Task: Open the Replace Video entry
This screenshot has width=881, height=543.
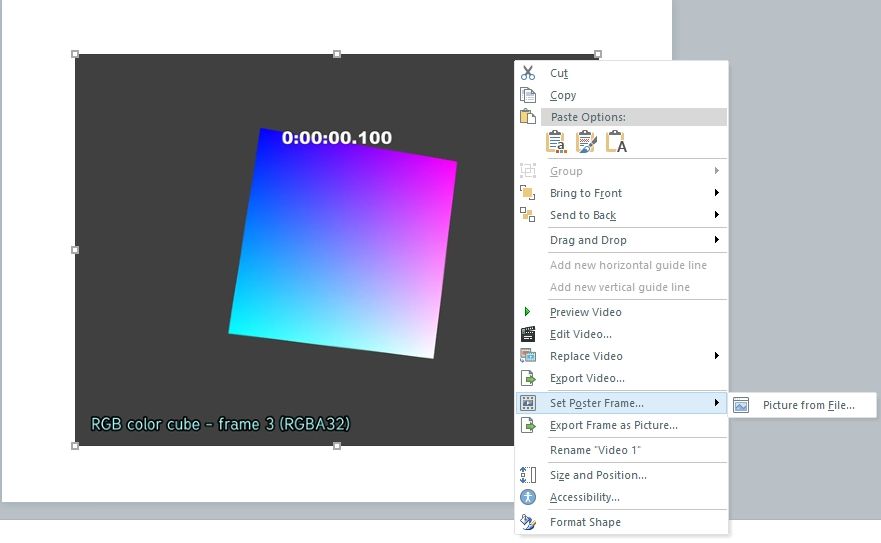Action: [x=621, y=356]
